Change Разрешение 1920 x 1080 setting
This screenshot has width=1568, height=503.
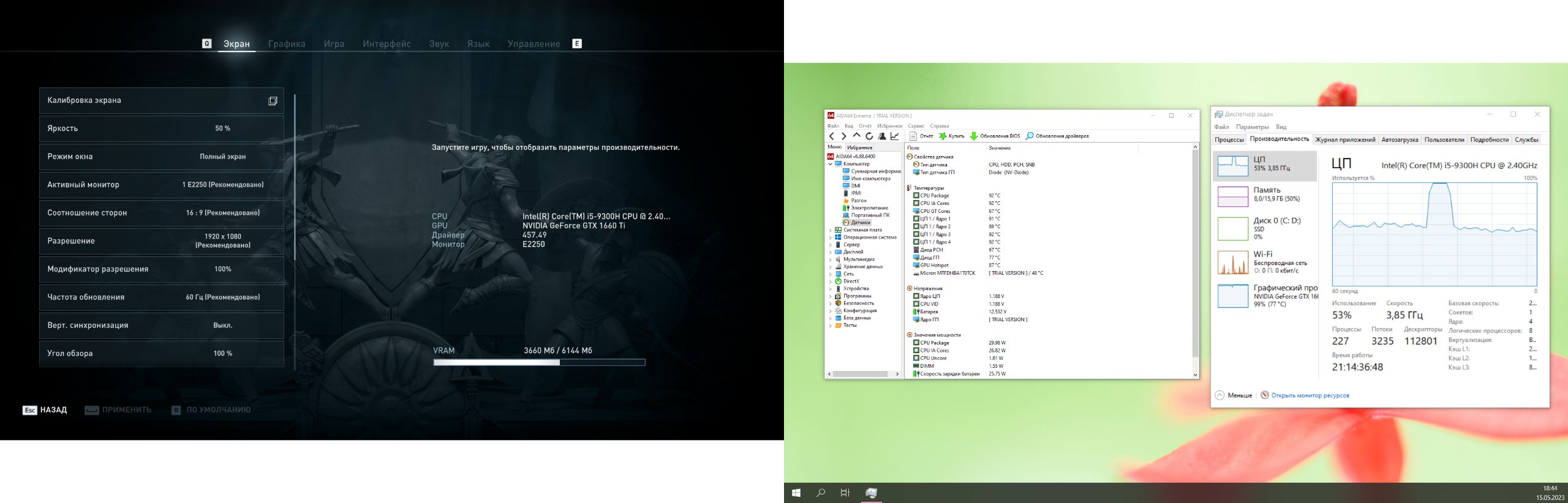coord(162,241)
